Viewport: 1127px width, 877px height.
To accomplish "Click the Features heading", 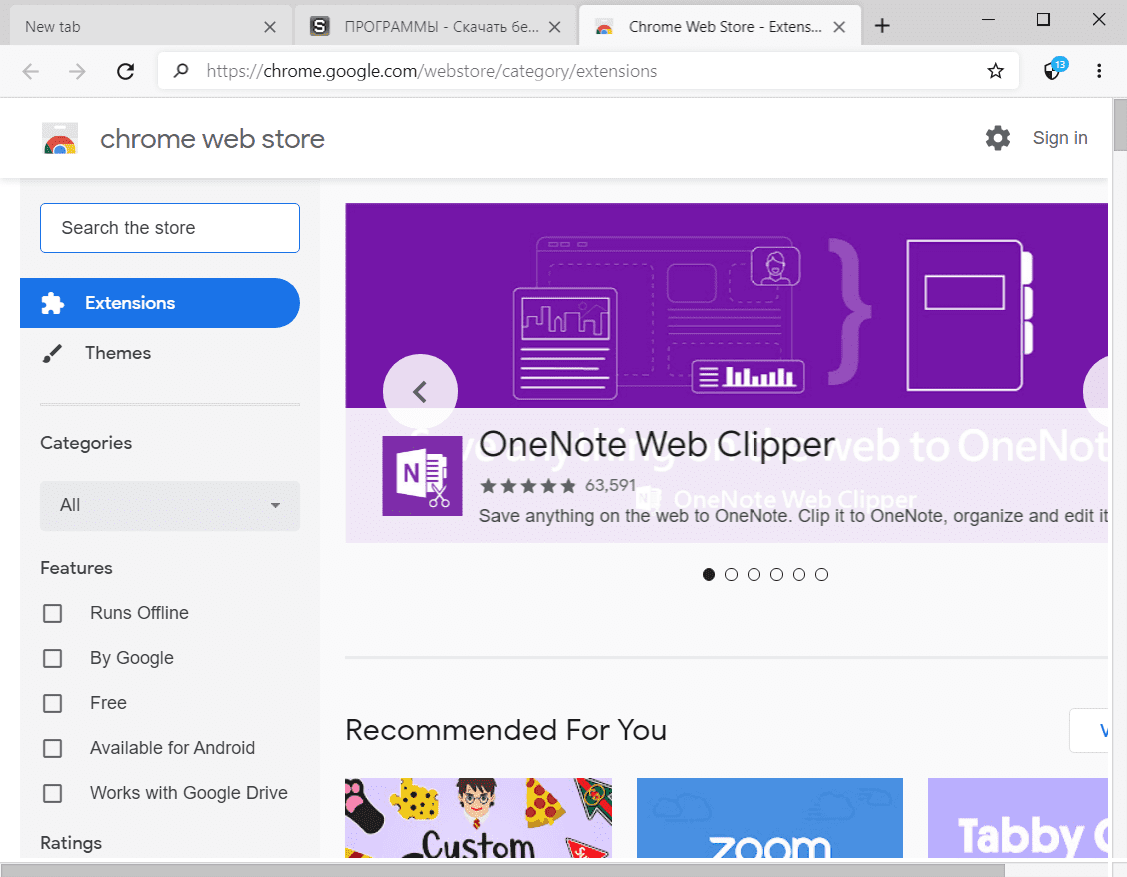I will click(76, 568).
